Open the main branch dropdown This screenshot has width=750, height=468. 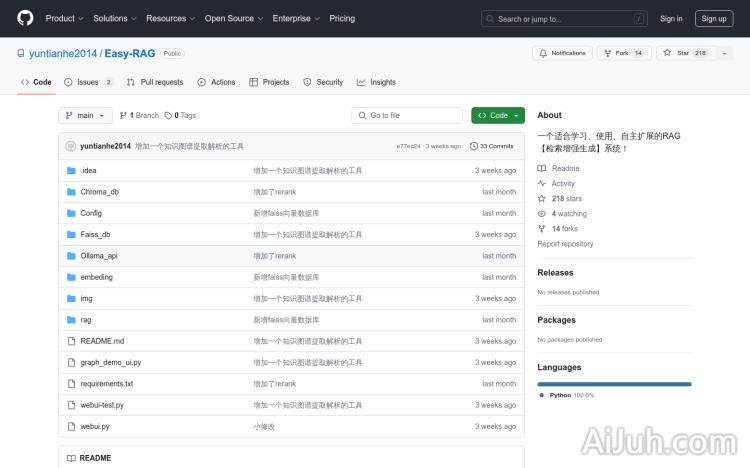[85, 115]
